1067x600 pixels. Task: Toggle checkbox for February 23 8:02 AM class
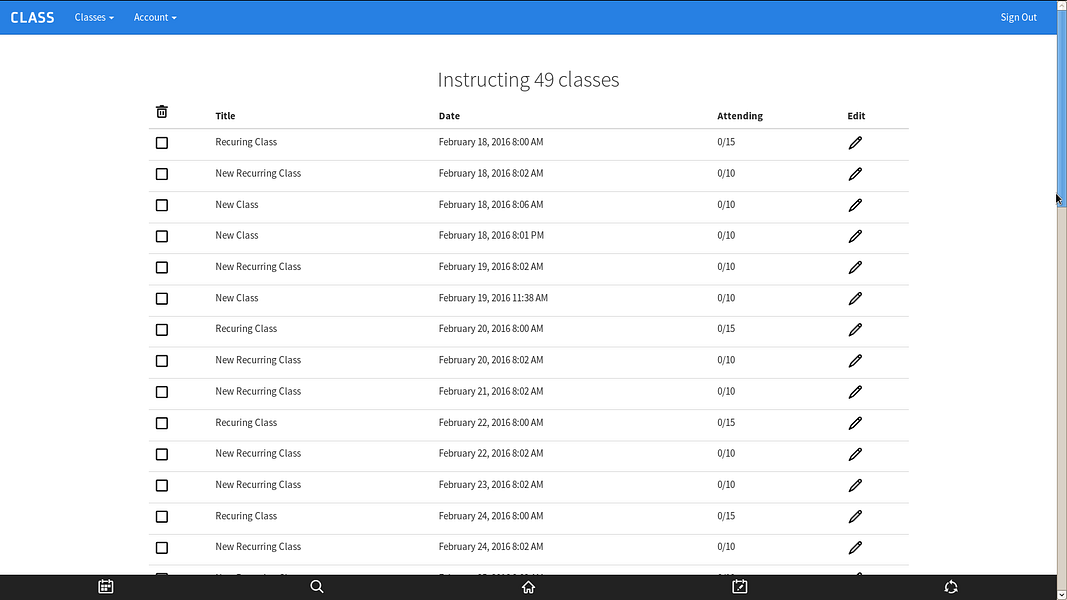coord(162,486)
